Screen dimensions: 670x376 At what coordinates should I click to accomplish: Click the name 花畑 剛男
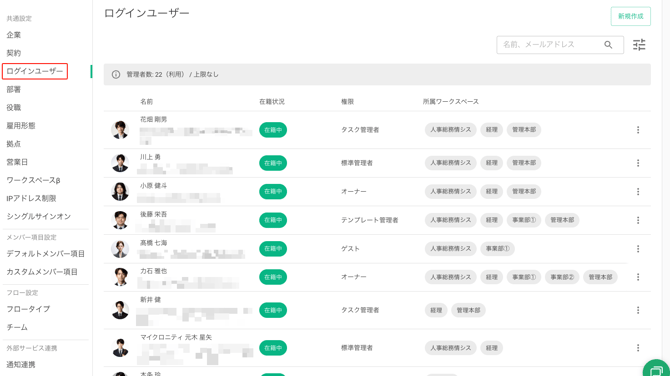click(x=153, y=119)
